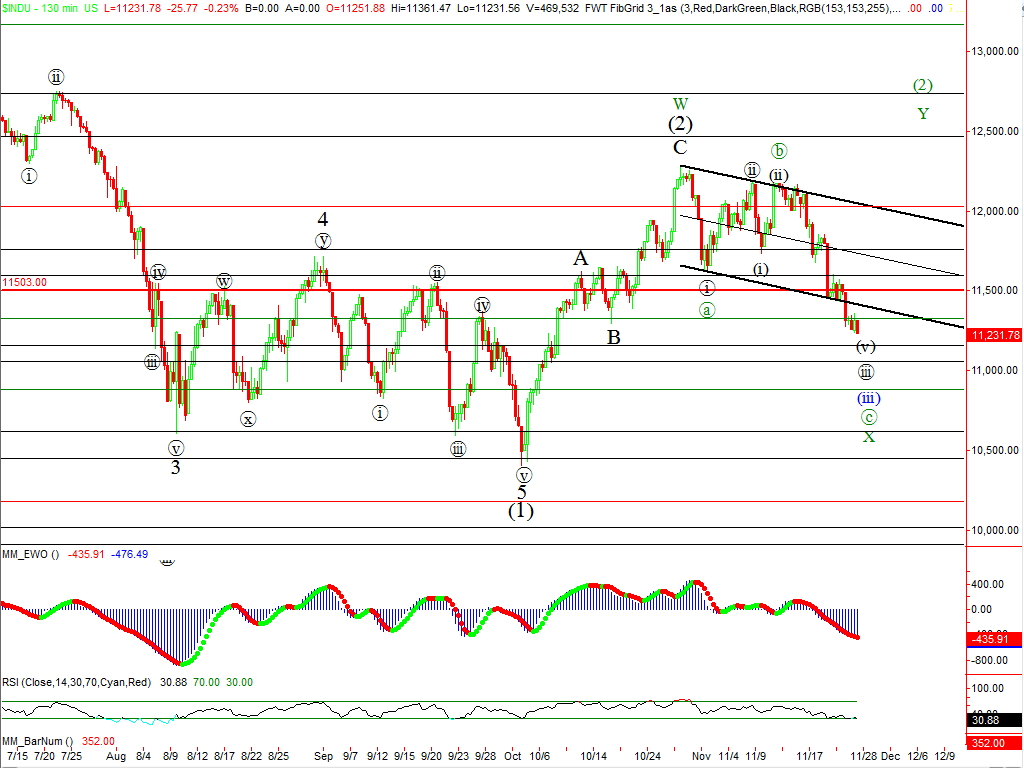This screenshot has height=768, width=1024.
Task: Click the Sep date on time axis
Action: (321, 758)
